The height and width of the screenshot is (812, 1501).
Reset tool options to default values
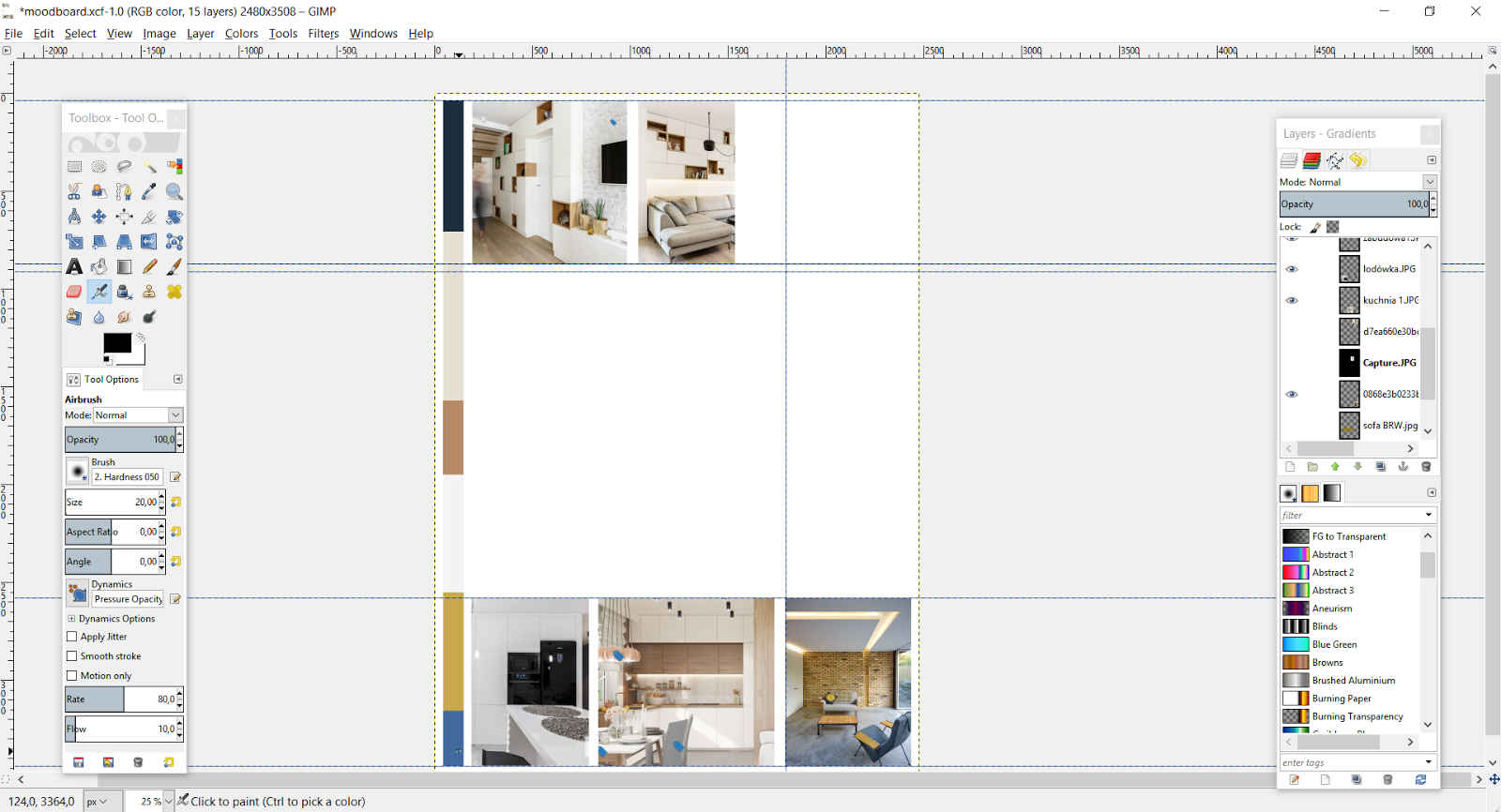169,762
